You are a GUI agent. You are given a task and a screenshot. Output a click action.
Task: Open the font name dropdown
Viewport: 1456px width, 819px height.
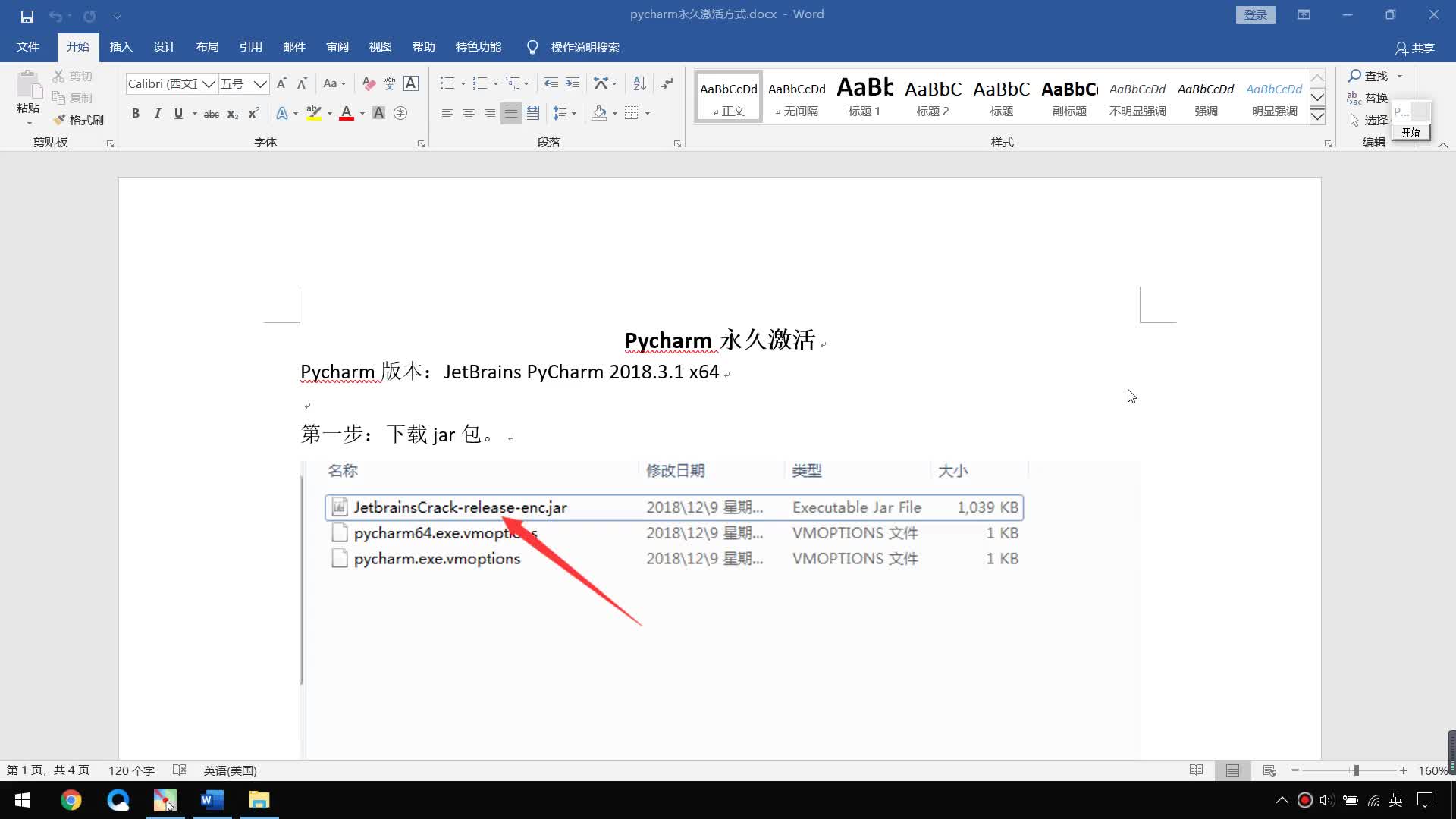click(209, 83)
